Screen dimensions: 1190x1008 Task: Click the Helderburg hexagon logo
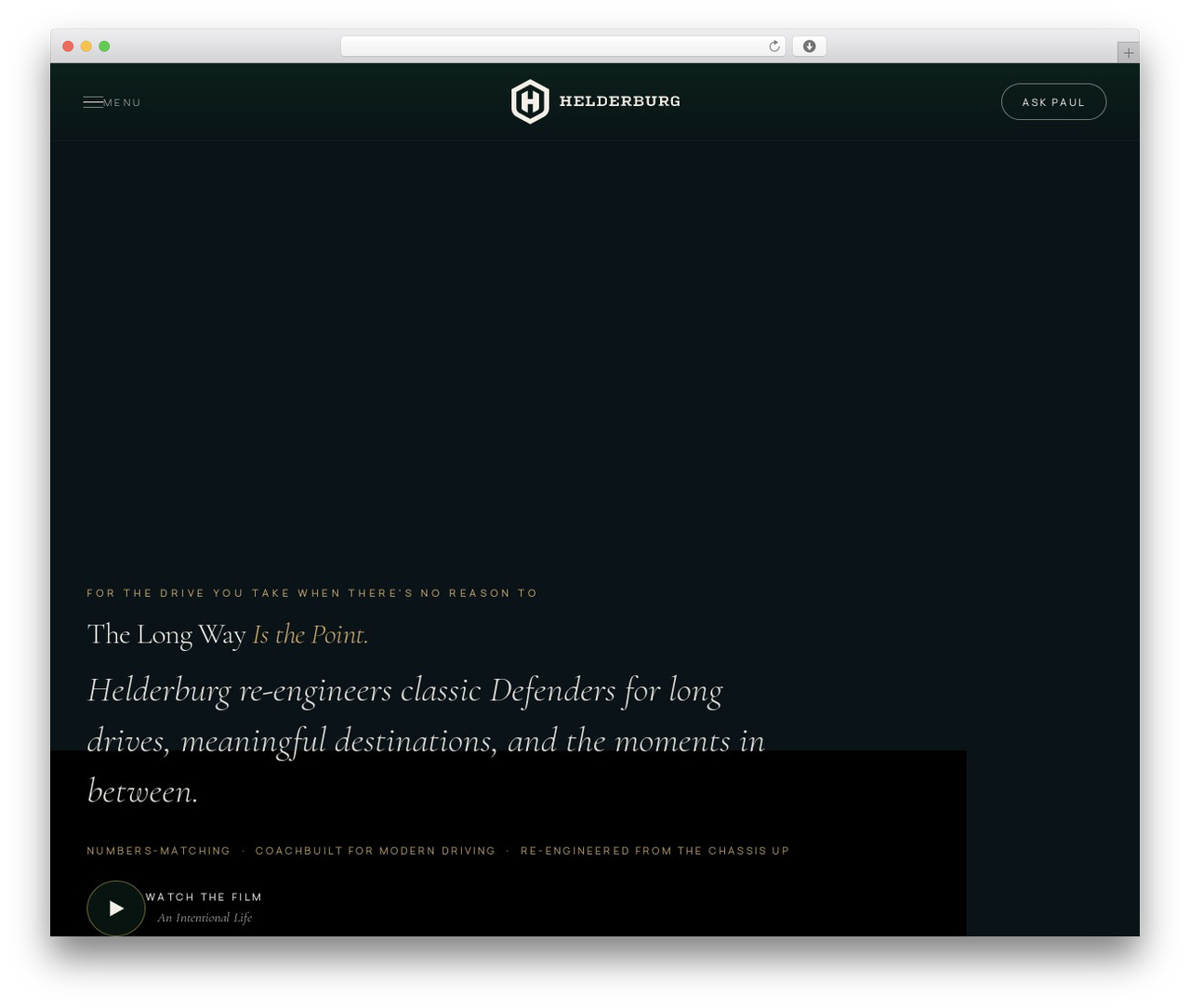point(530,101)
